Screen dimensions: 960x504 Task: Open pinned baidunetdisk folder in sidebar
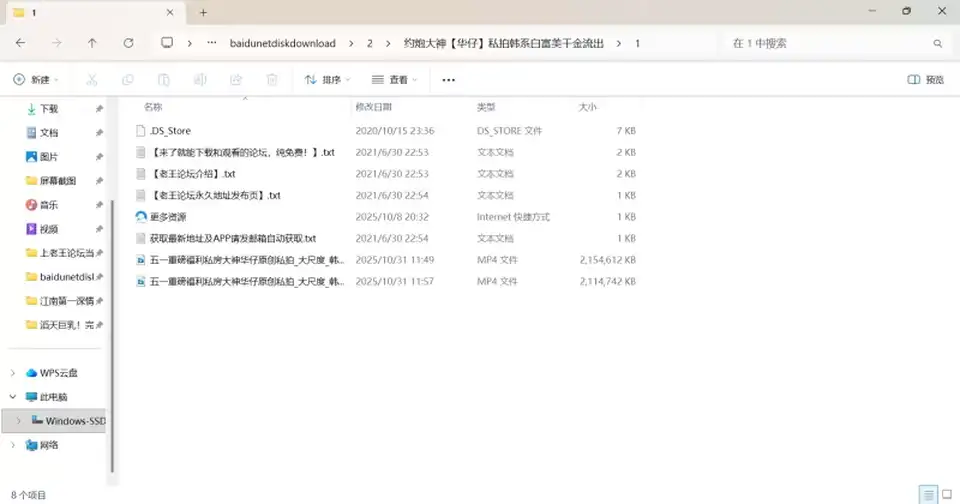point(59,277)
